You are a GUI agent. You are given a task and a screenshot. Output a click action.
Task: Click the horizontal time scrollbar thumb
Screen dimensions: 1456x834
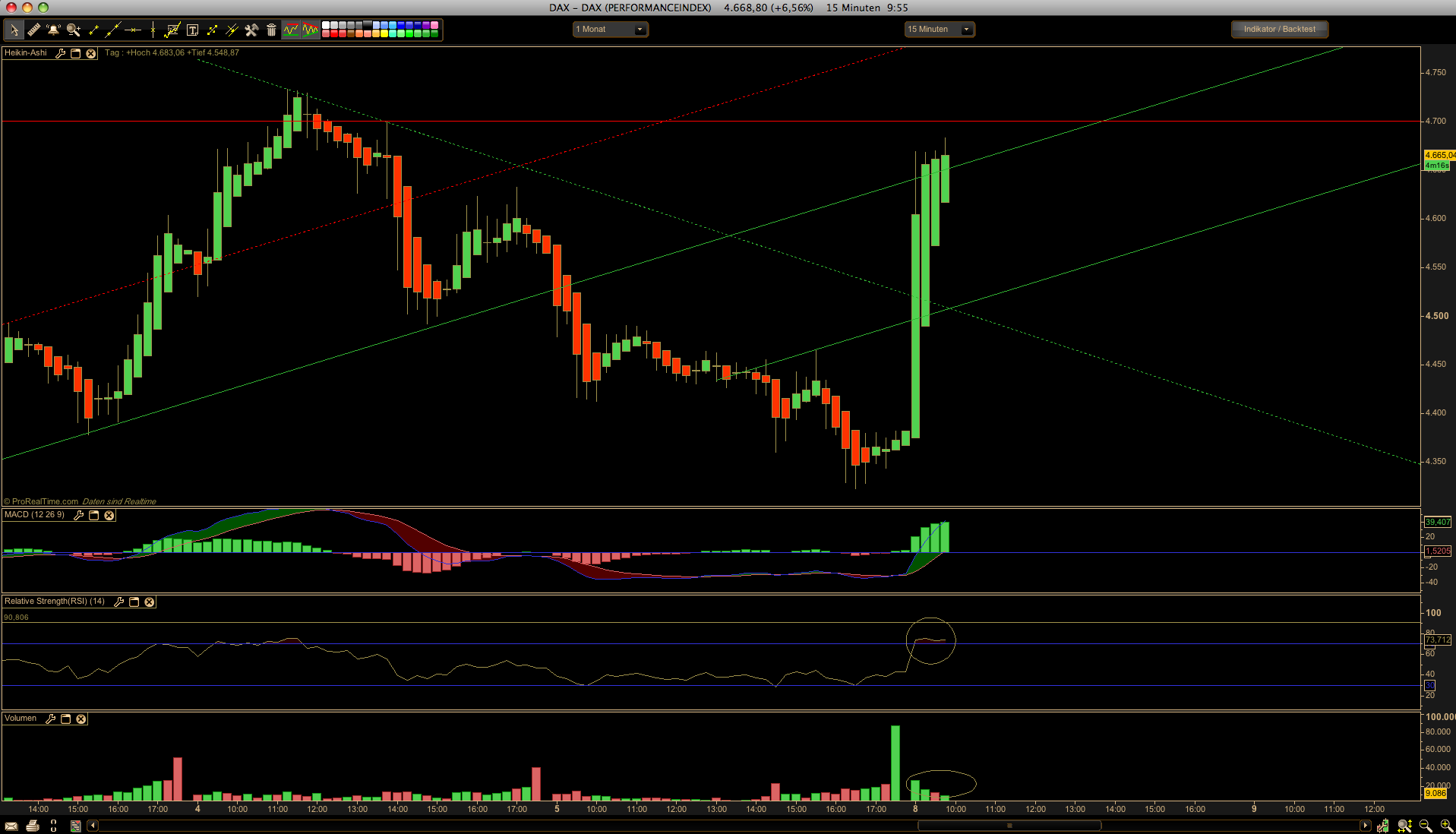coord(1009,826)
